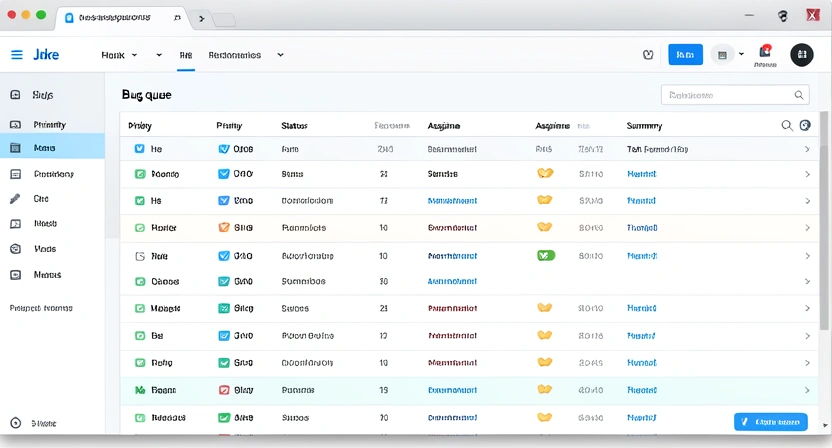
Task: Expand the Horler row chevron
Action: point(807,228)
